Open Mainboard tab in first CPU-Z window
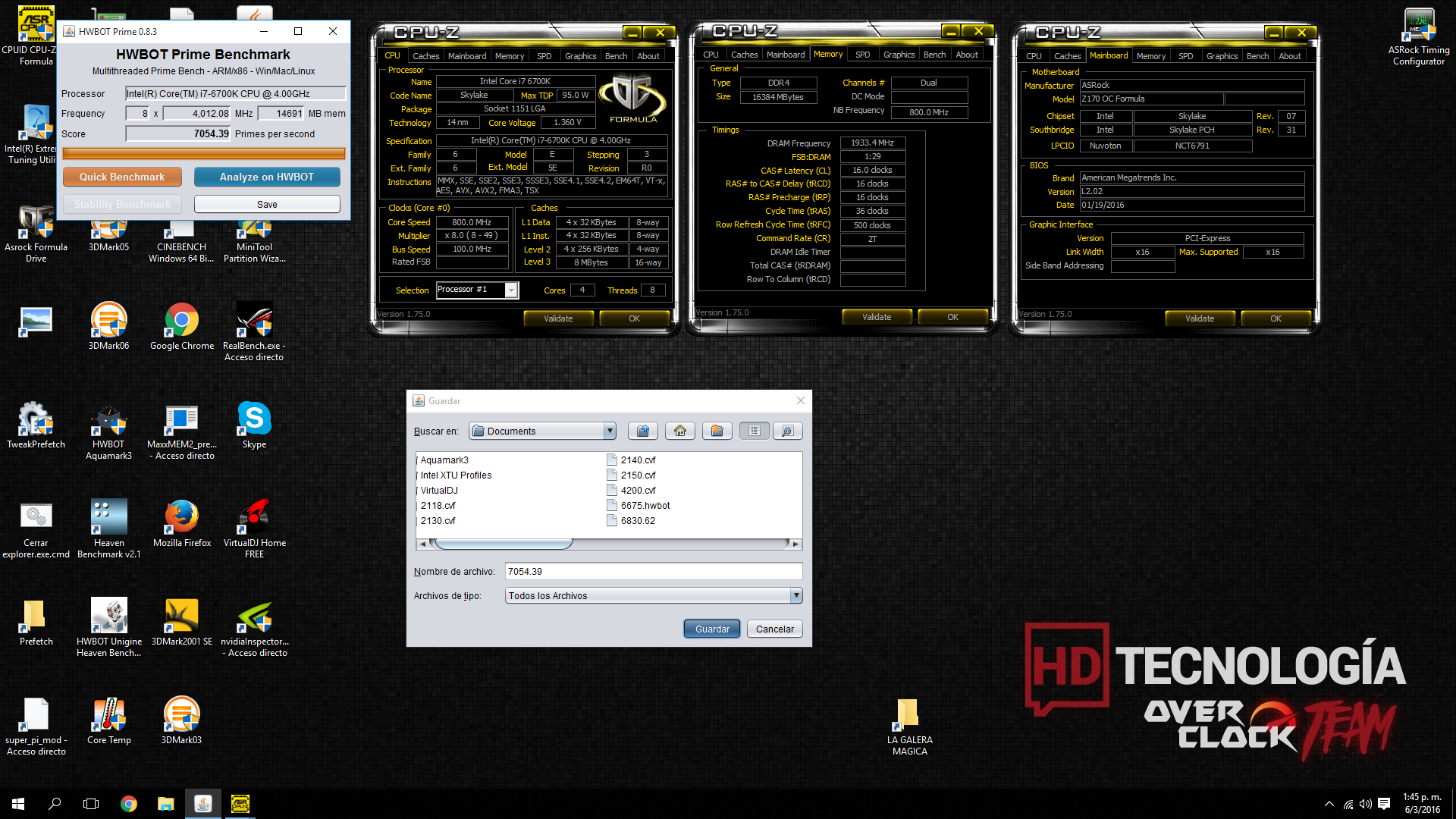 point(467,56)
